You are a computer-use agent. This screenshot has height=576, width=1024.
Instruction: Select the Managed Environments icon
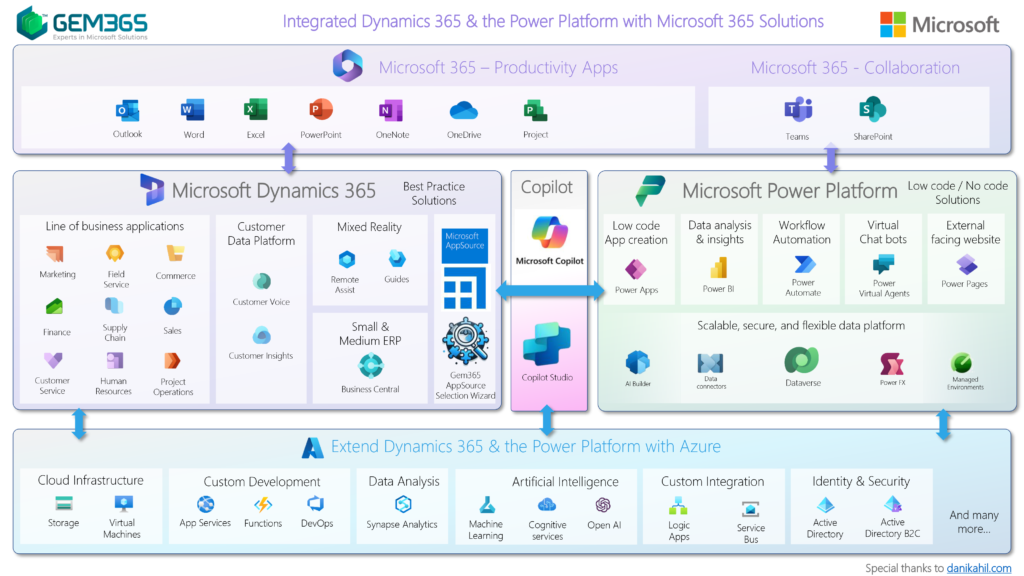pyautogui.click(x=961, y=362)
